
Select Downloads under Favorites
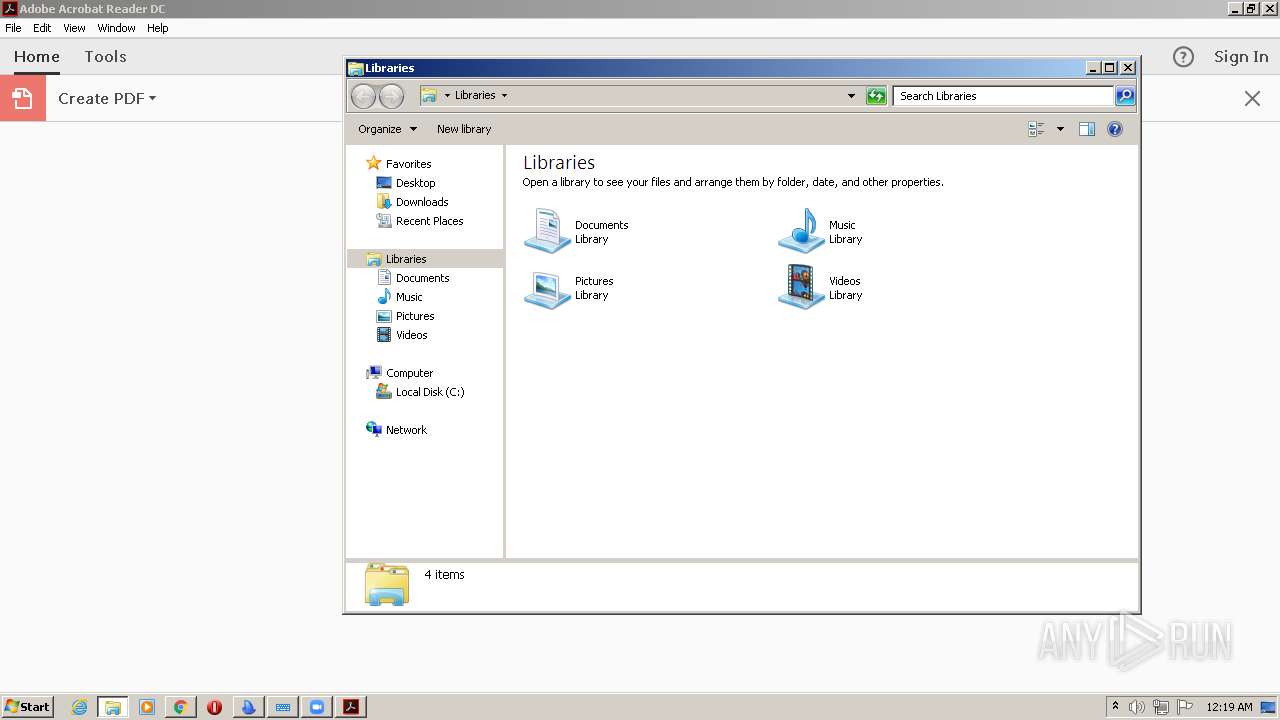(422, 202)
